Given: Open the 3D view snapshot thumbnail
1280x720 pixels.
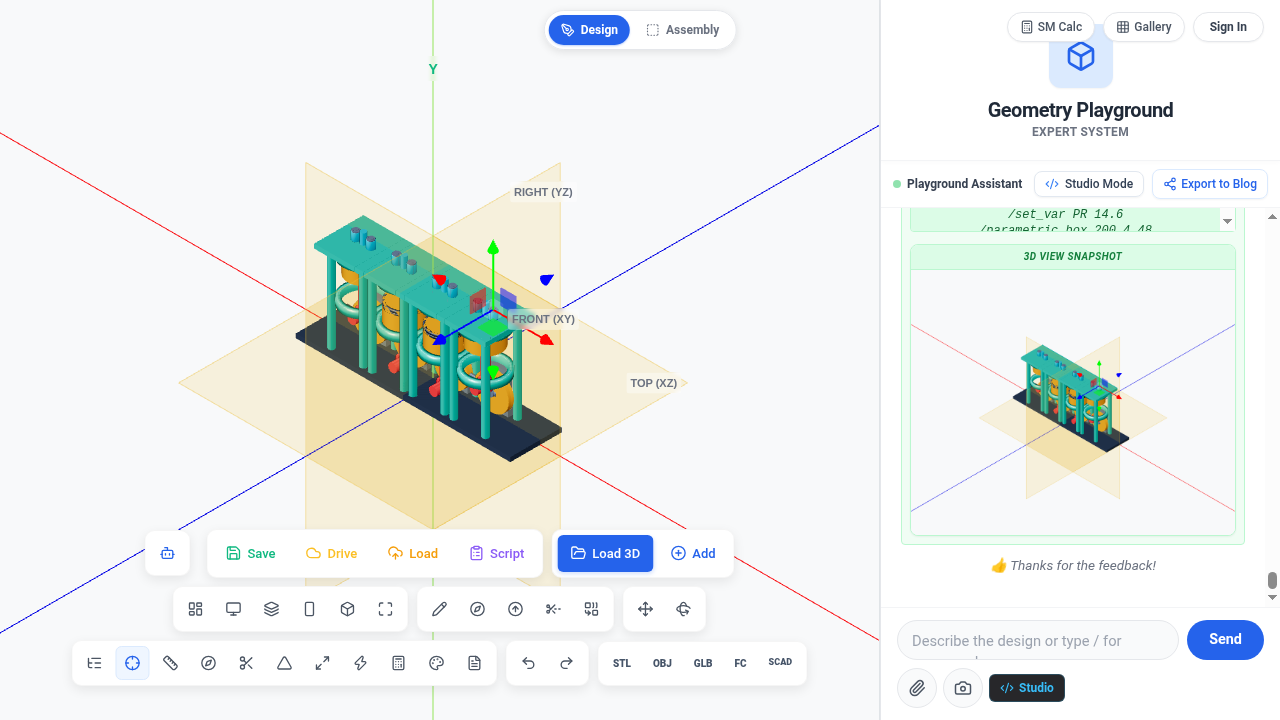Looking at the screenshot, I should pos(1073,402).
